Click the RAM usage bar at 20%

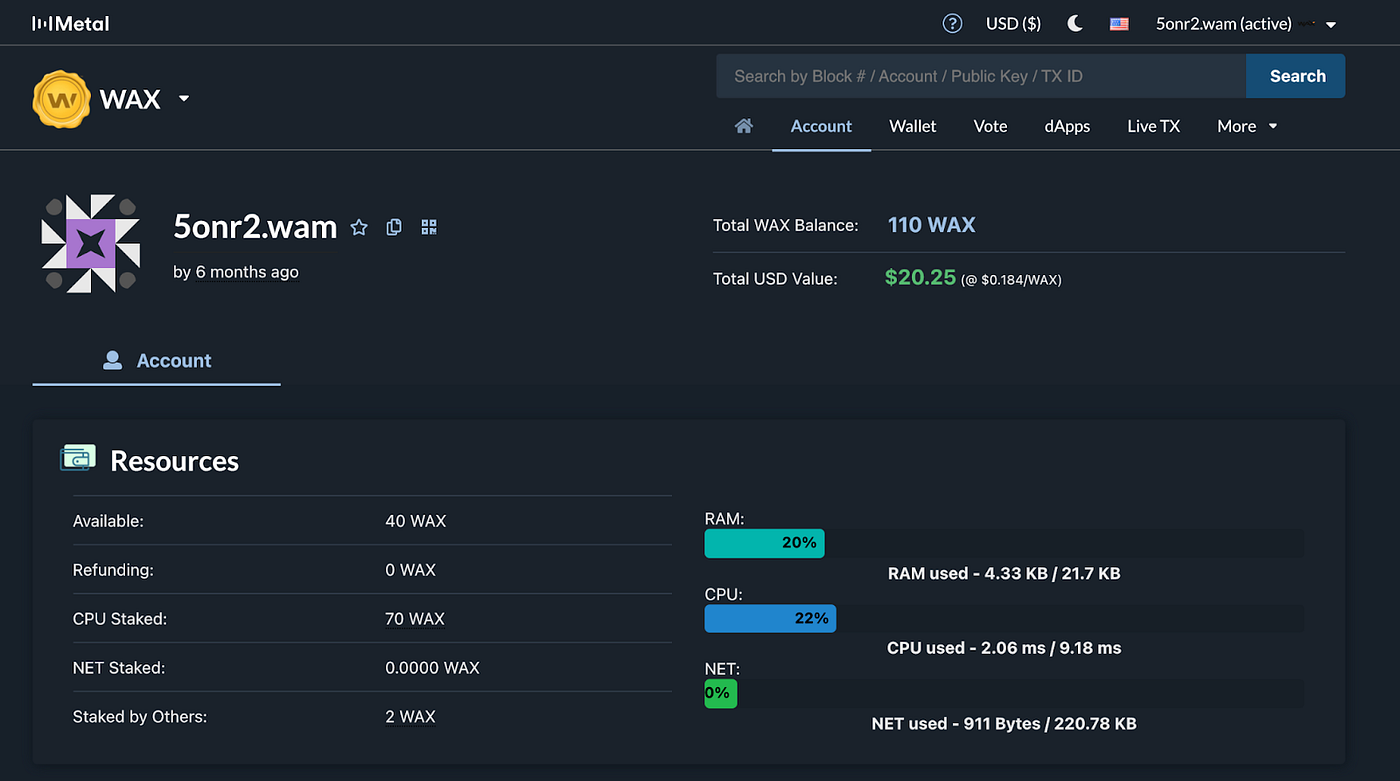pos(765,543)
